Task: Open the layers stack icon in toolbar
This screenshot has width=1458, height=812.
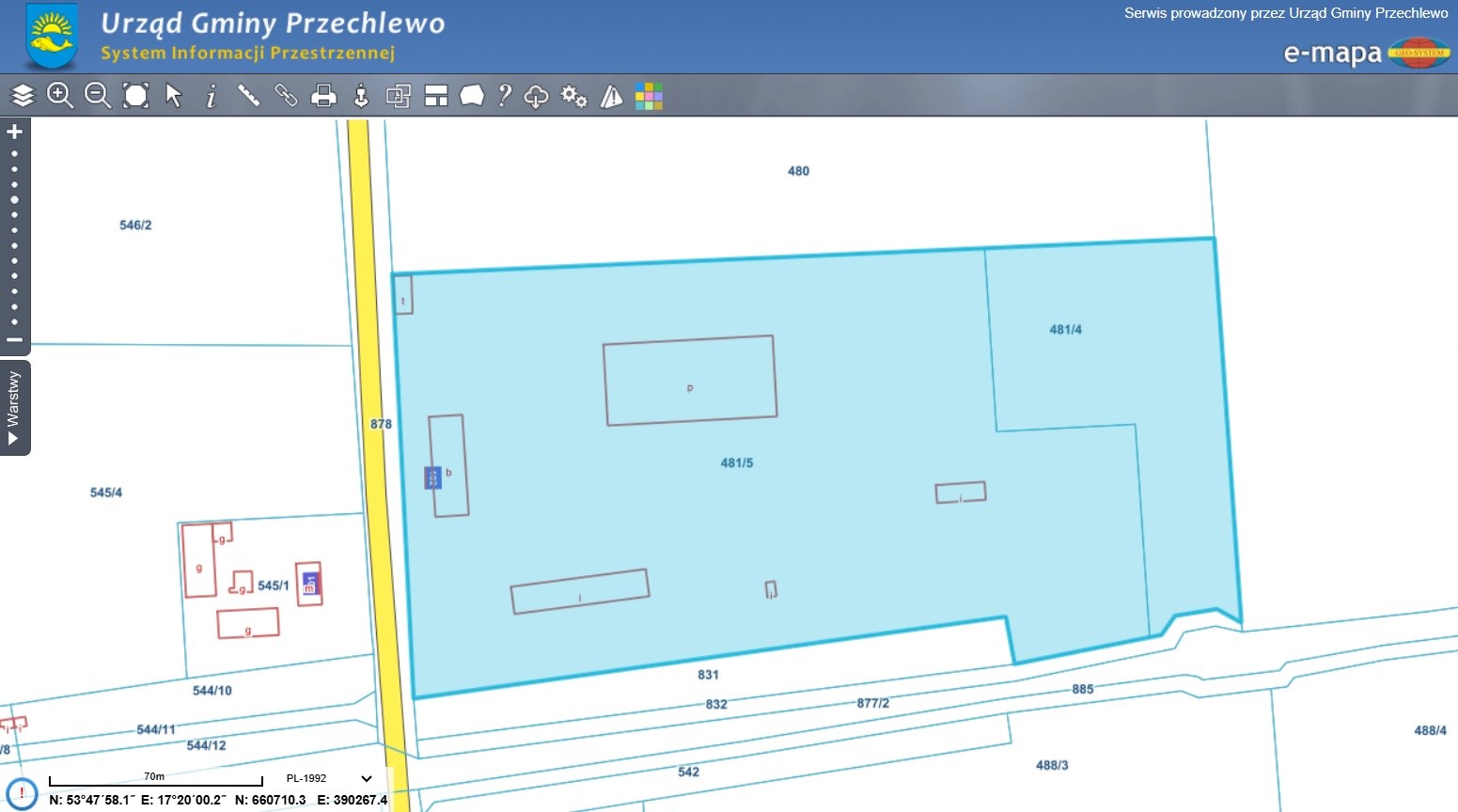Action: pos(23,95)
